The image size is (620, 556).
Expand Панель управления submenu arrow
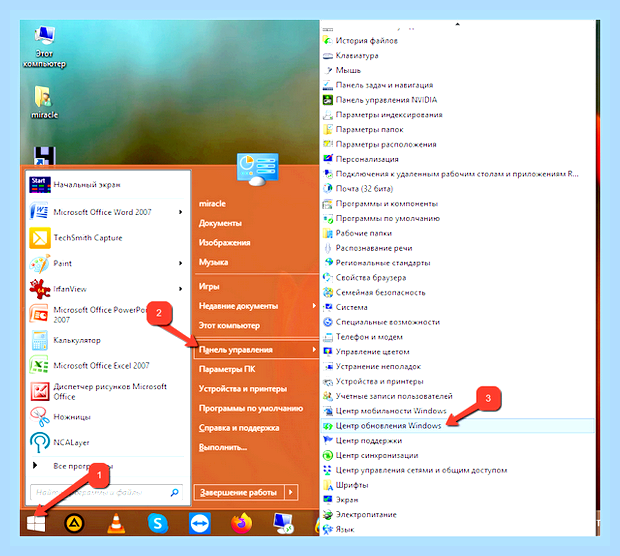[x=314, y=350]
